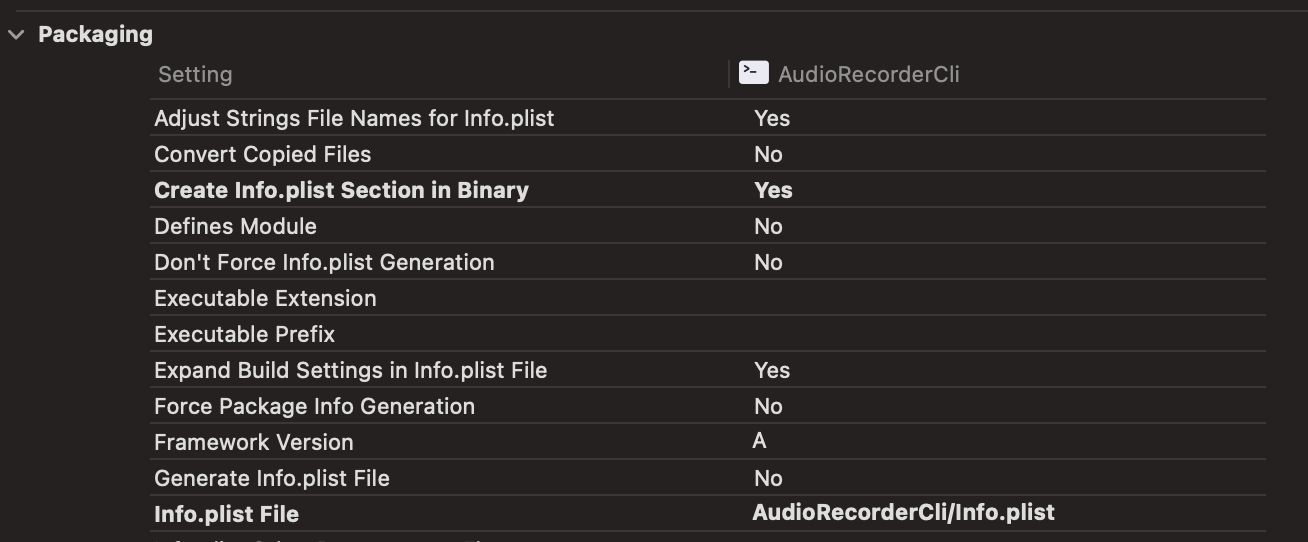Viewport: 1308px width, 542px height.
Task: Select the Info.plist File setting row
Action: [708, 514]
